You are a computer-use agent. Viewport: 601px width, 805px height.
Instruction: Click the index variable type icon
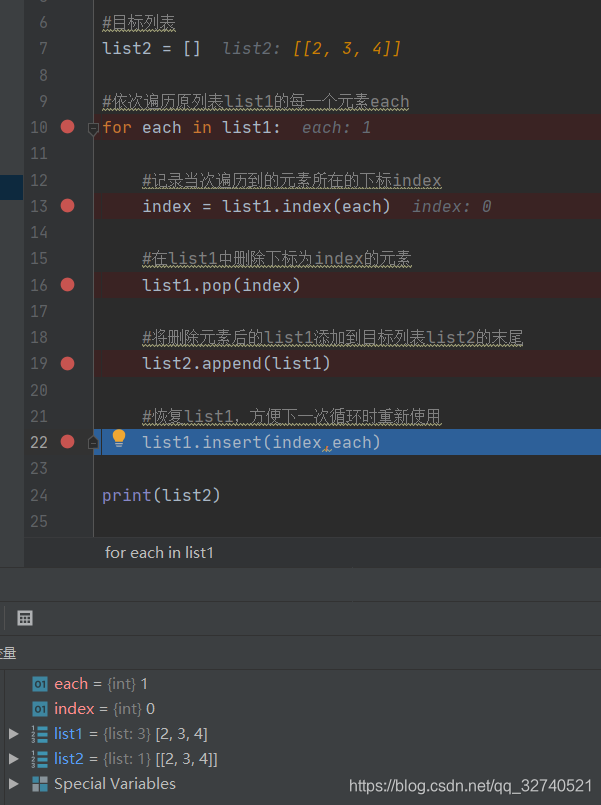[x=40, y=709]
